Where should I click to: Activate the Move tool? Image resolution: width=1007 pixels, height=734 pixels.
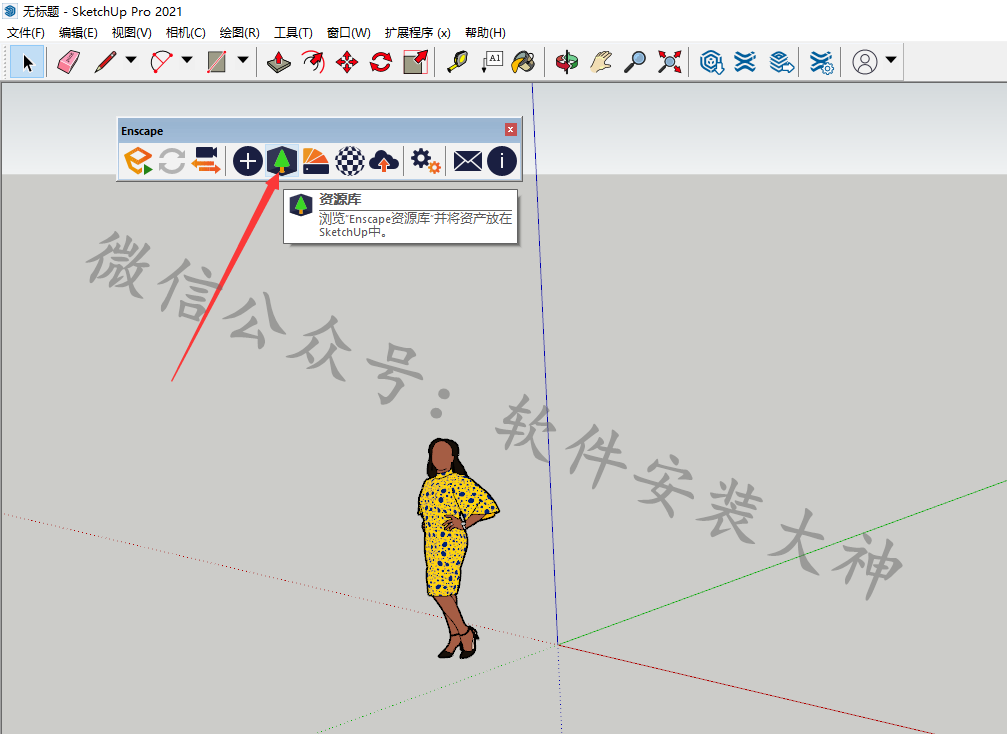[x=347, y=62]
